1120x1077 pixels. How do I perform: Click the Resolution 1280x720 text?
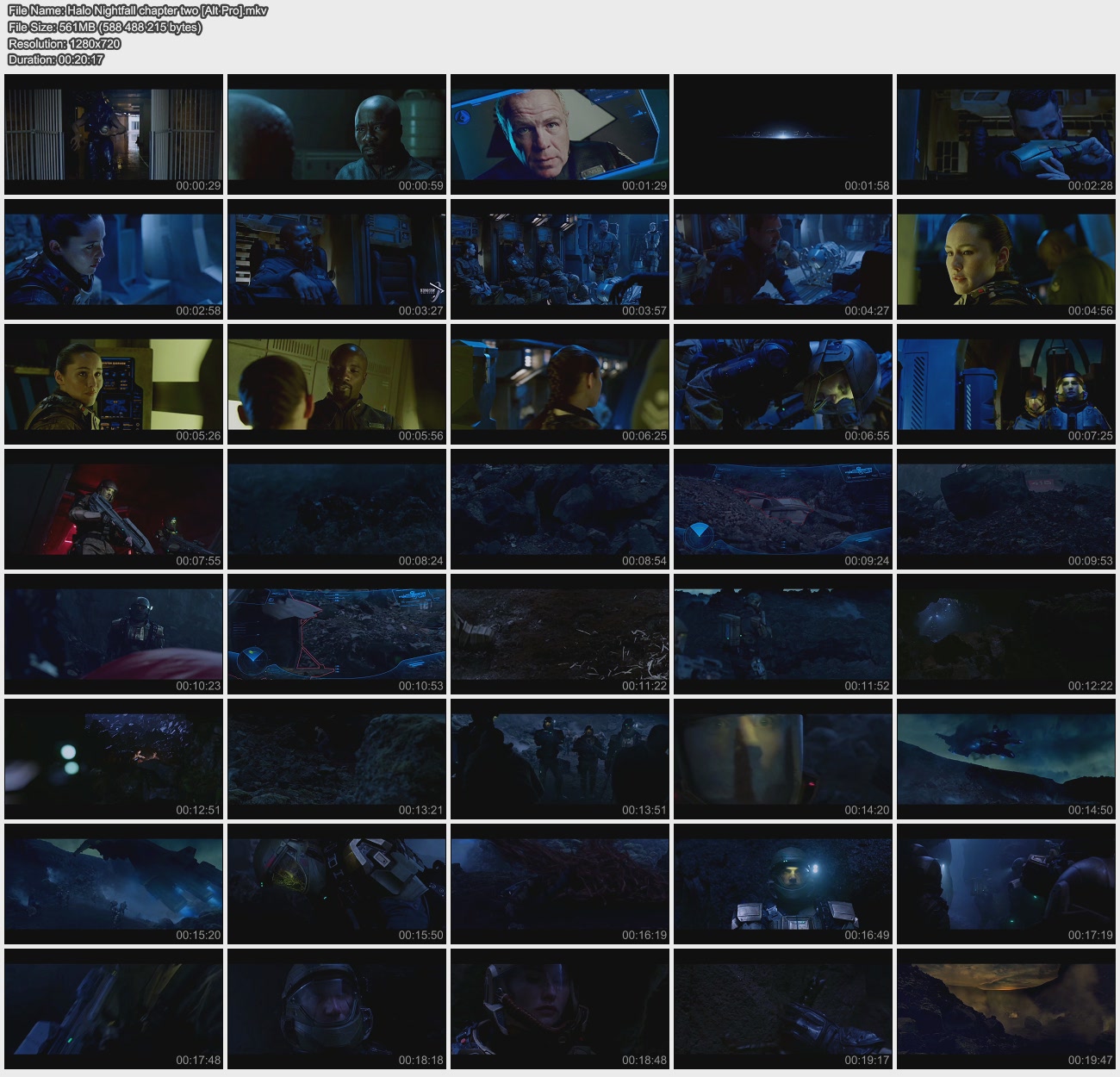pyautogui.click(x=65, y=44)
